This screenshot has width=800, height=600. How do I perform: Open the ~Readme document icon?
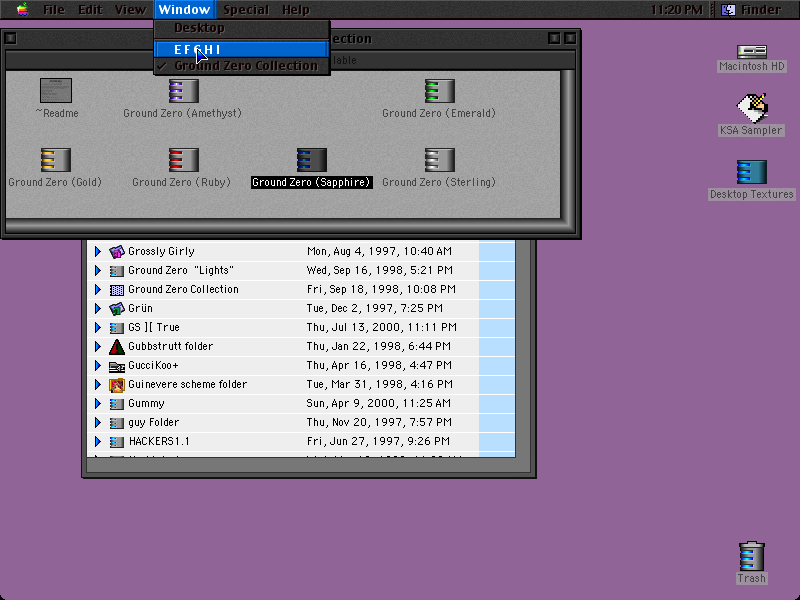pos(56,90)
